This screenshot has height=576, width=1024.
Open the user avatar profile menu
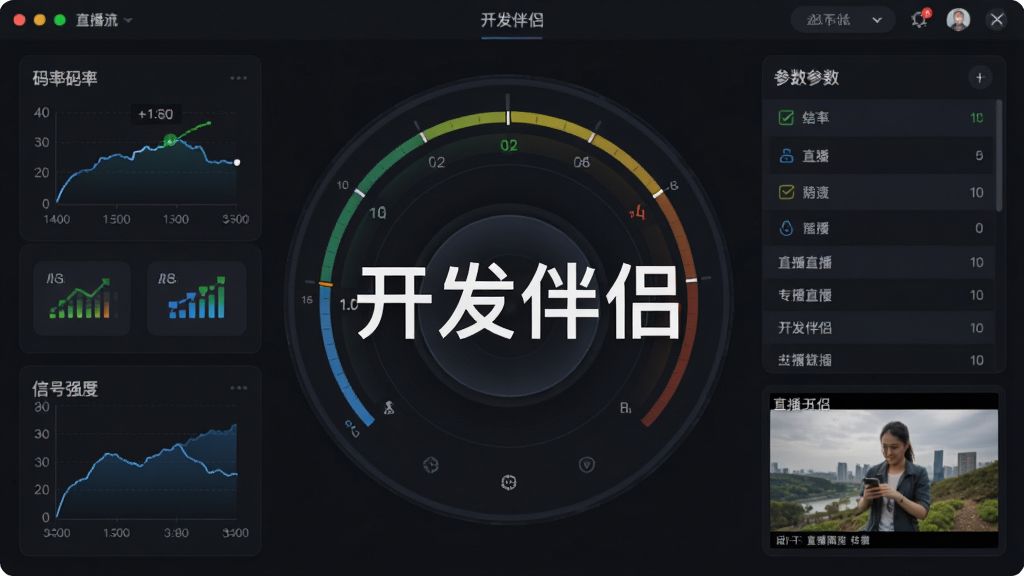[x=958, y=20]
